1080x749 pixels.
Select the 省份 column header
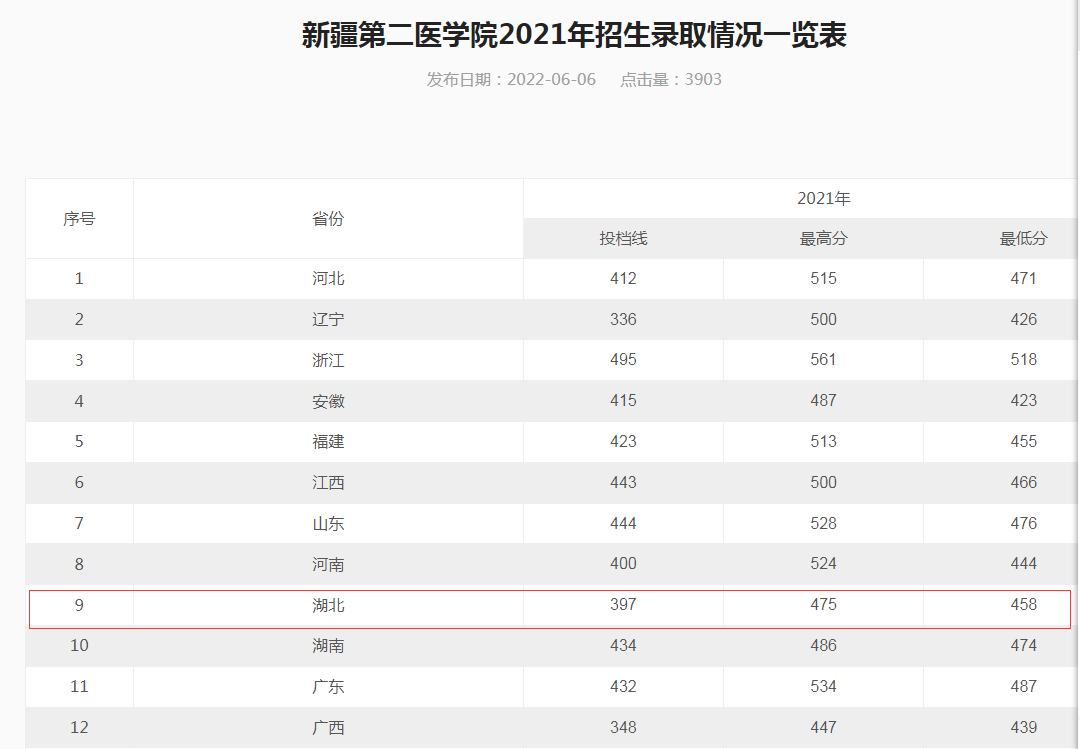click(328, 218)
